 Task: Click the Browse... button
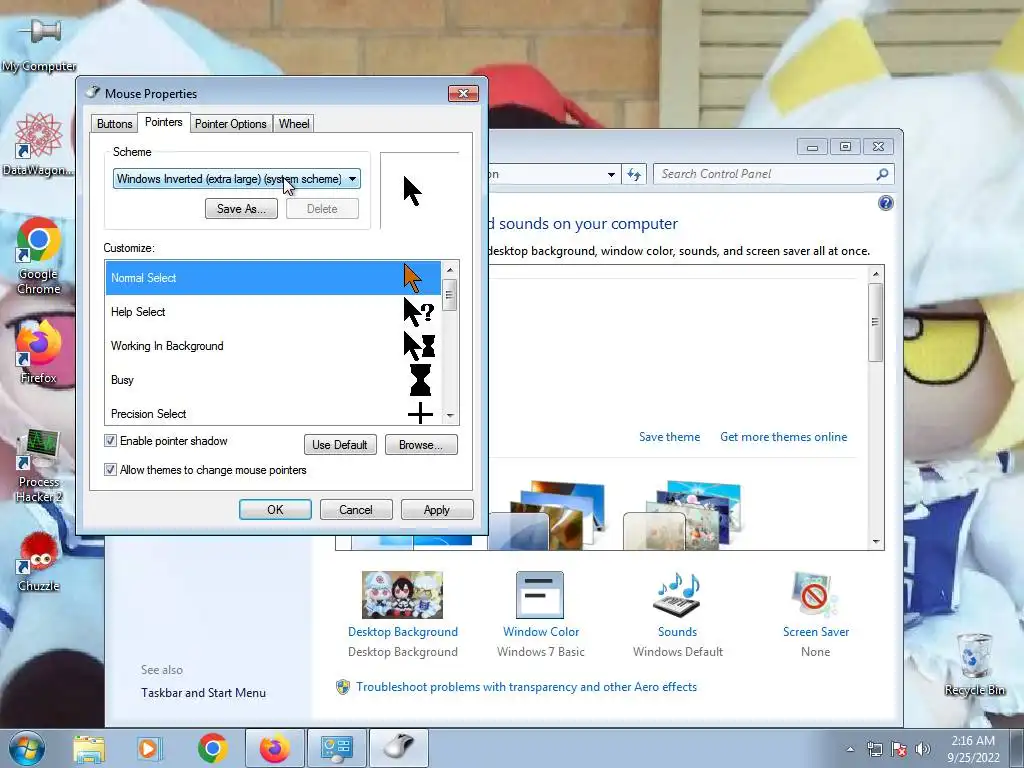pyautogui.click(x=421, y=445)
